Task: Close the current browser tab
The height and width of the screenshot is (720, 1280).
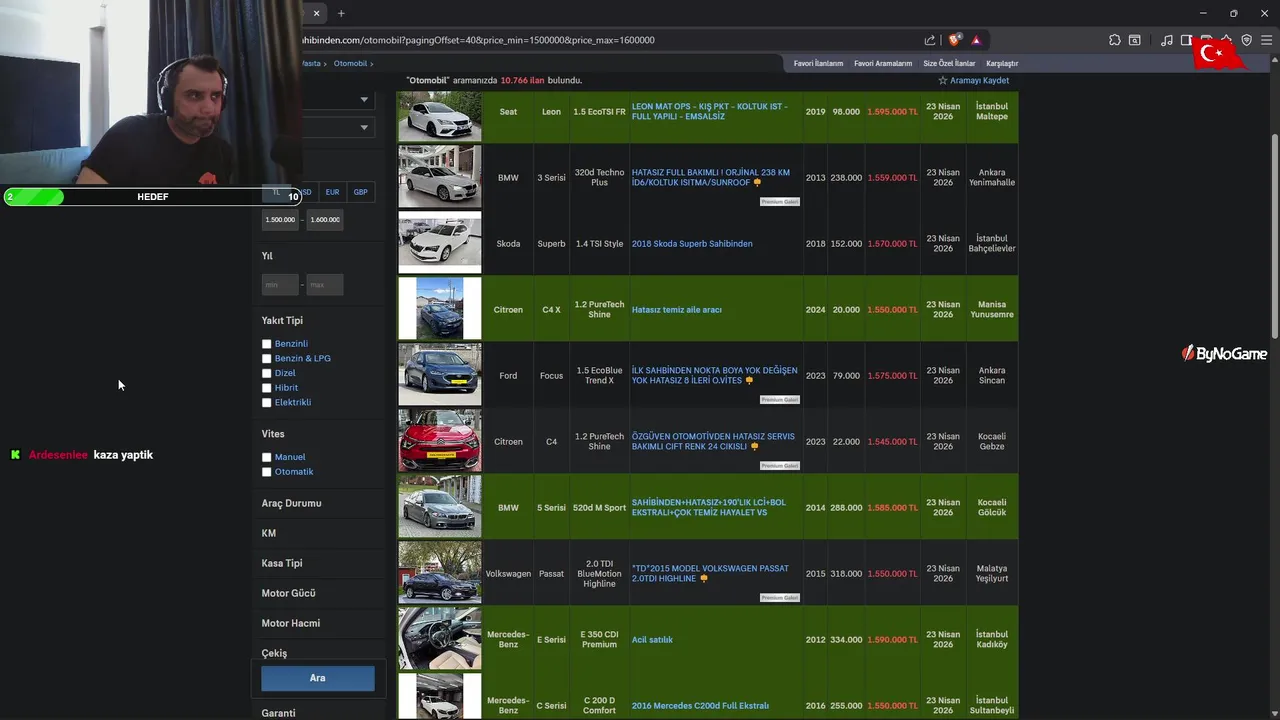Action: [316, 13]
